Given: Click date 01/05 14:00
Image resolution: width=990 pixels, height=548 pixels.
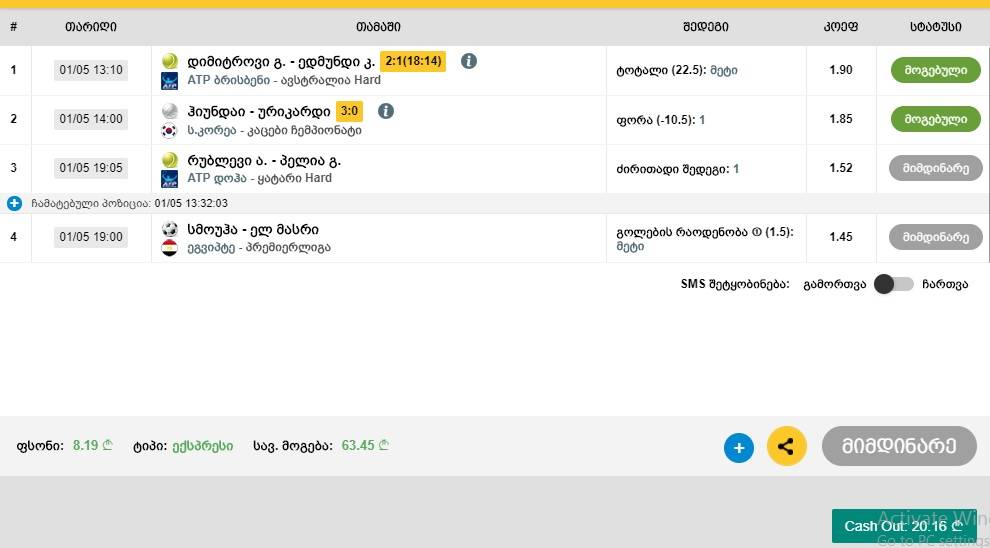Looking at the screenshot, I should pos(91,119).
